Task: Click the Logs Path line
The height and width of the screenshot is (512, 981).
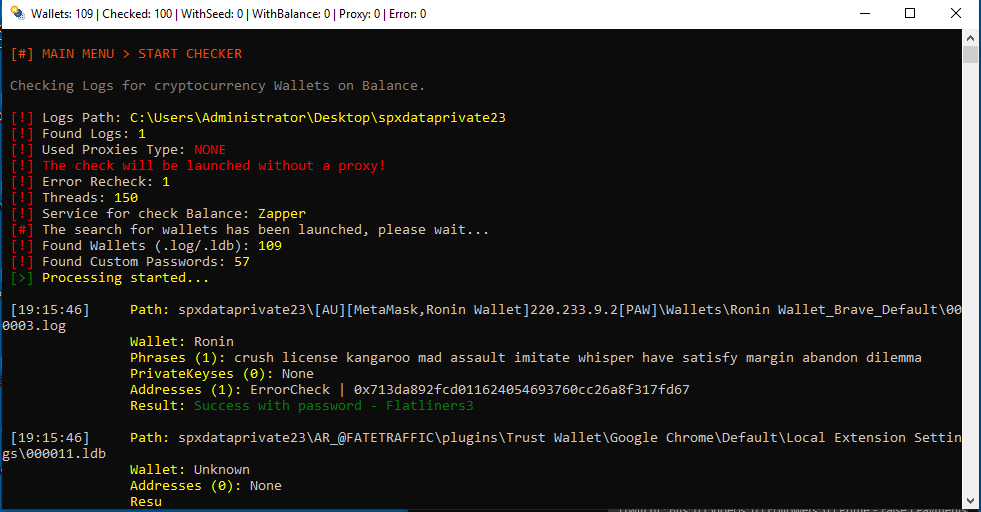Action: [x=258, y=118]
